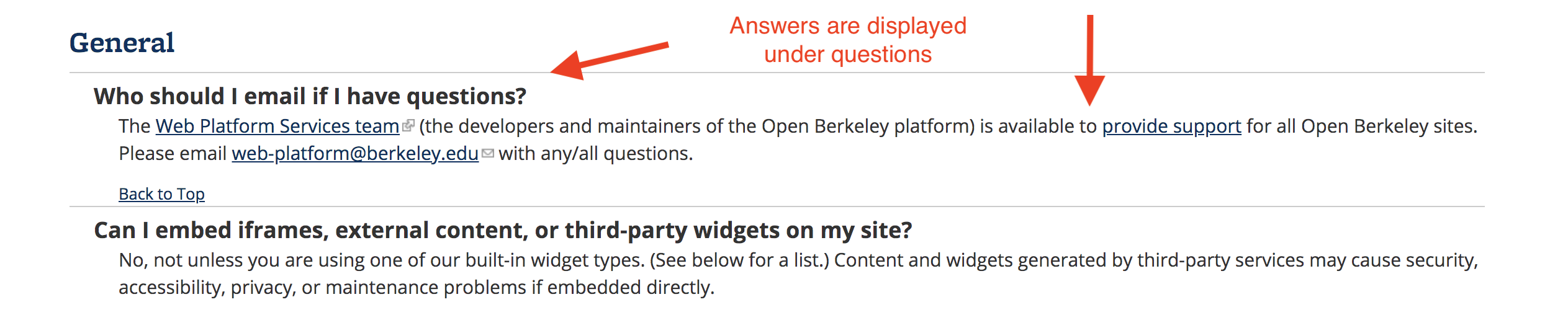Click the '(See below for a list.)' text
1568x315 pixels.
(x=739, y=260)
